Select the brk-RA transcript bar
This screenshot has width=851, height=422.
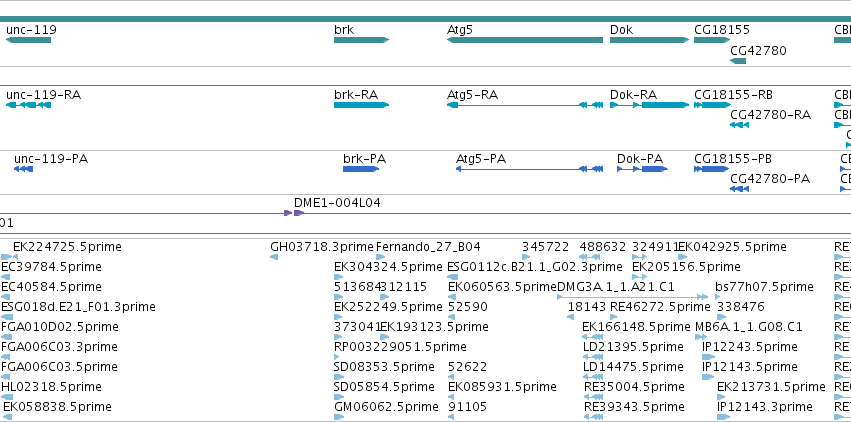pos(361,105)
